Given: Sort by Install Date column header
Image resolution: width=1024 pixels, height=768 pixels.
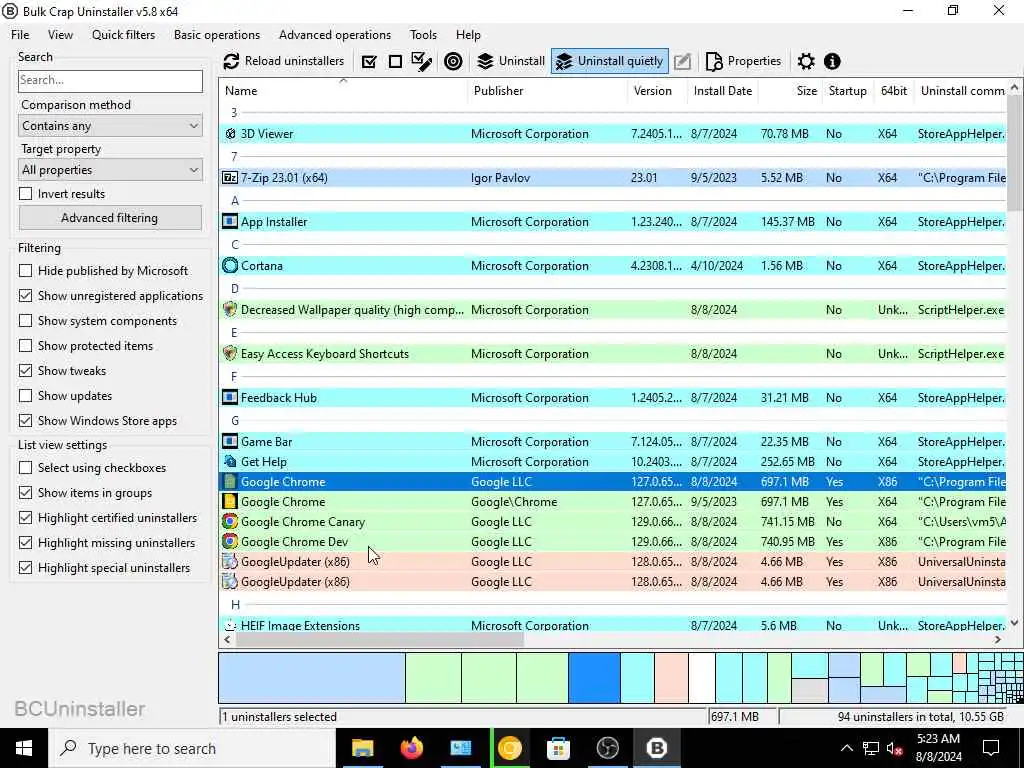Looking at the screenshot, I should click(x=722, y=91).
